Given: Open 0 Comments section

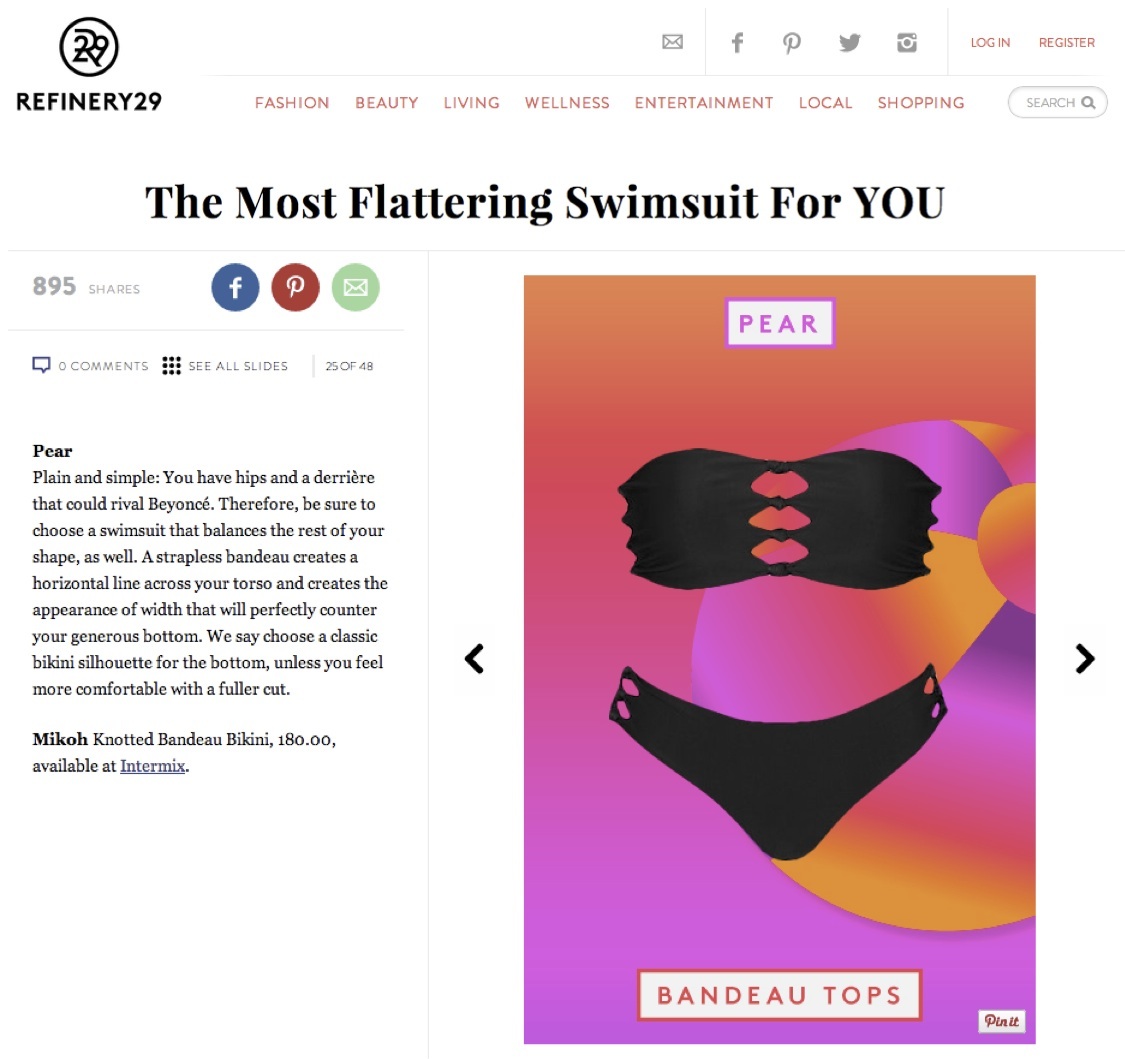Looking at the screenshot, I should [90, 366].
